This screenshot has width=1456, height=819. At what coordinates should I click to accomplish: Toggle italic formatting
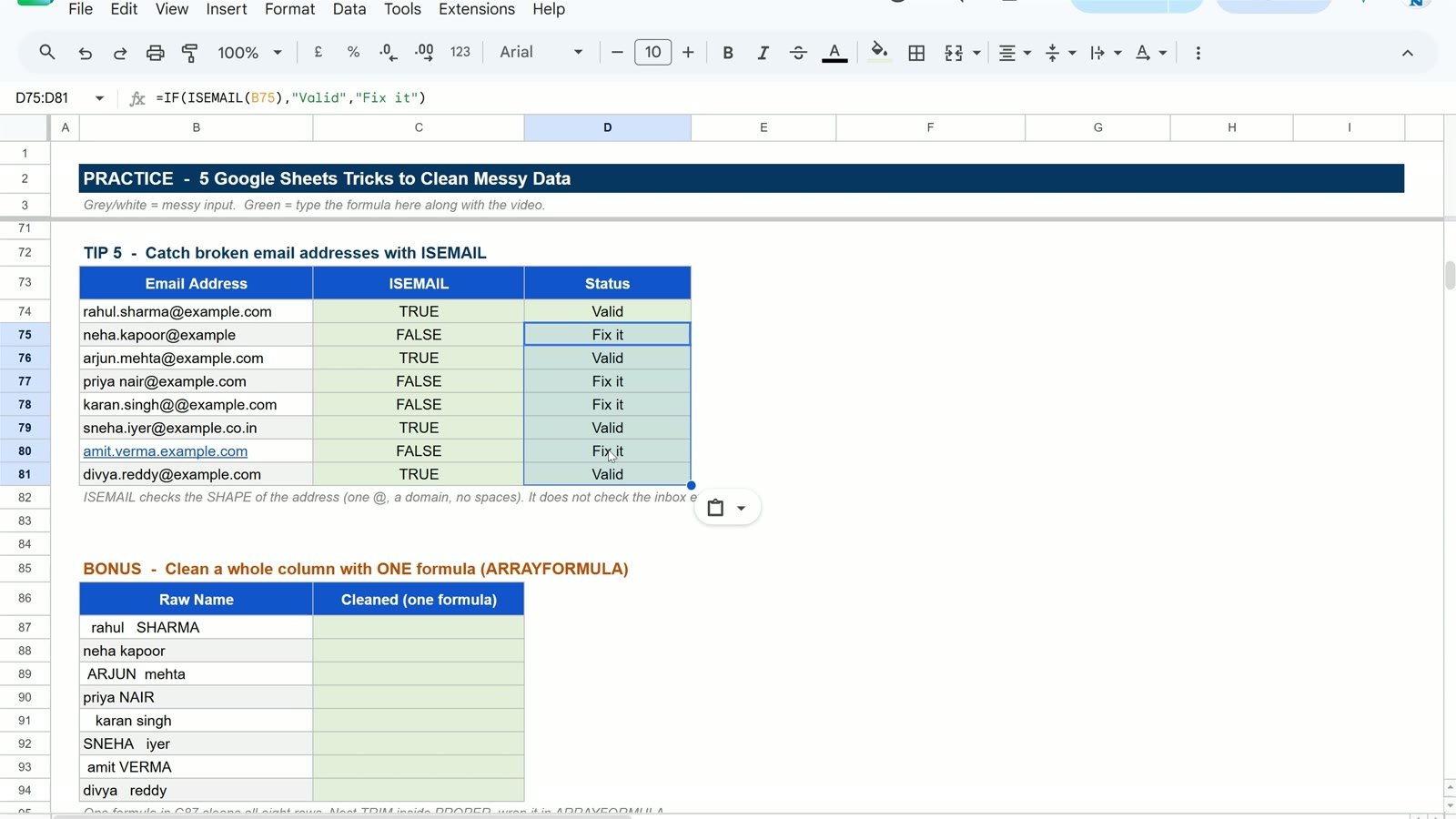pyautogui.click(x=763, y=53)
